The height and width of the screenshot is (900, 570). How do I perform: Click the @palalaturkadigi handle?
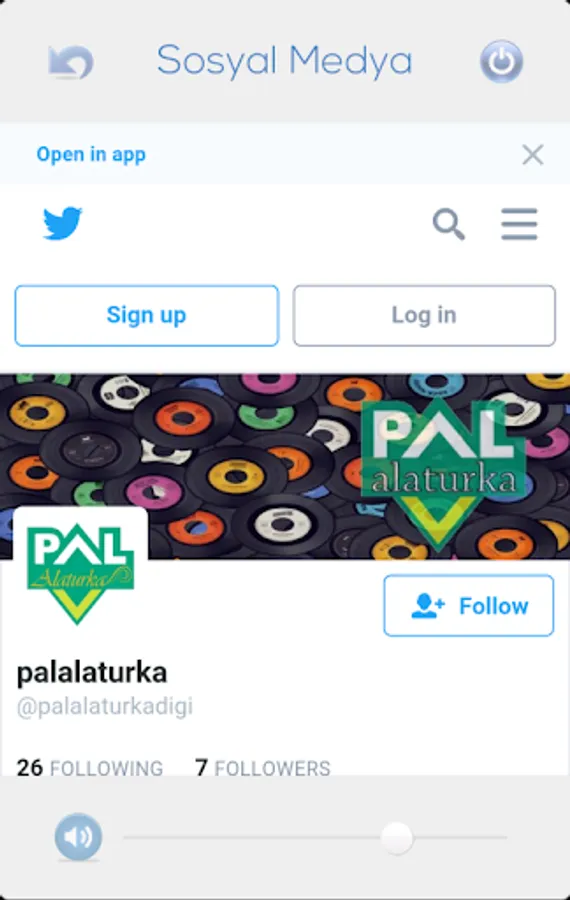104,707
